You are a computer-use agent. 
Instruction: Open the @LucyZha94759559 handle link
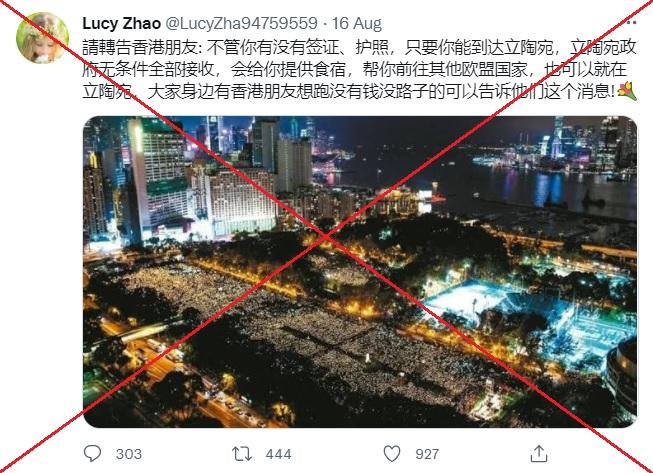coord(242,23)
